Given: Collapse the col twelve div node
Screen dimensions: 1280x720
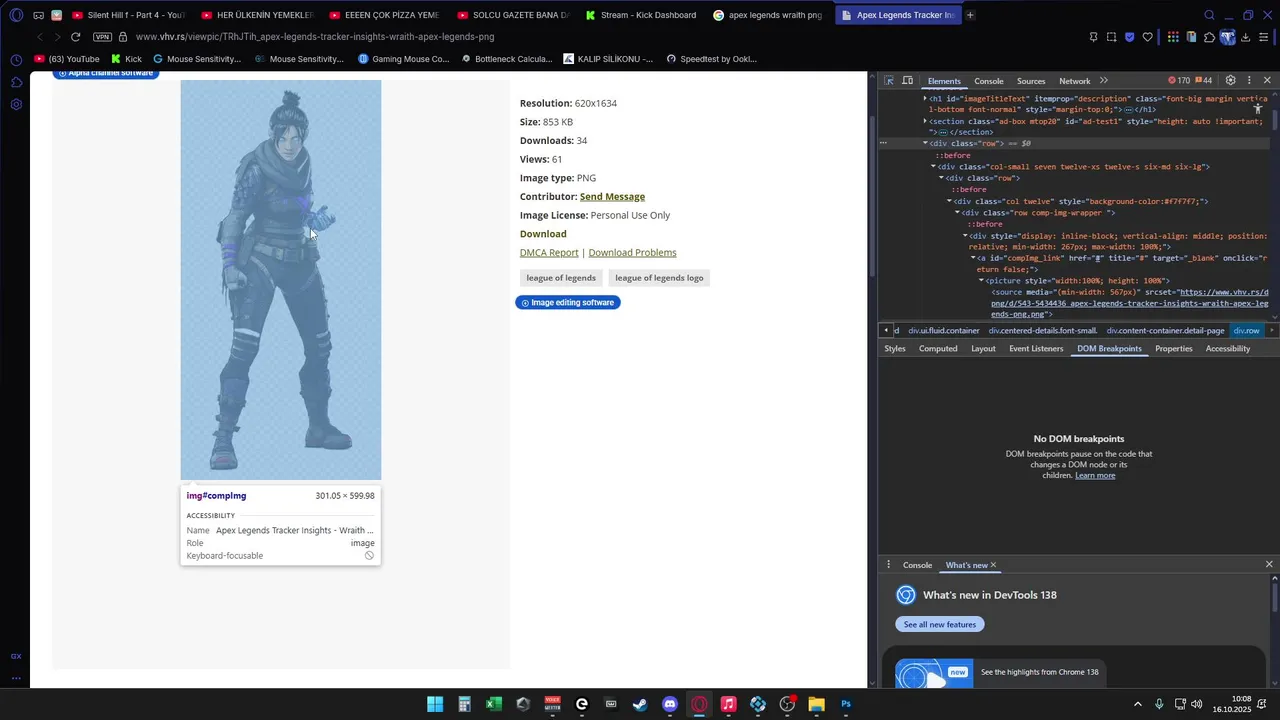Looking at the screenshot, I should pyautogui.click(x=949, y=201).
